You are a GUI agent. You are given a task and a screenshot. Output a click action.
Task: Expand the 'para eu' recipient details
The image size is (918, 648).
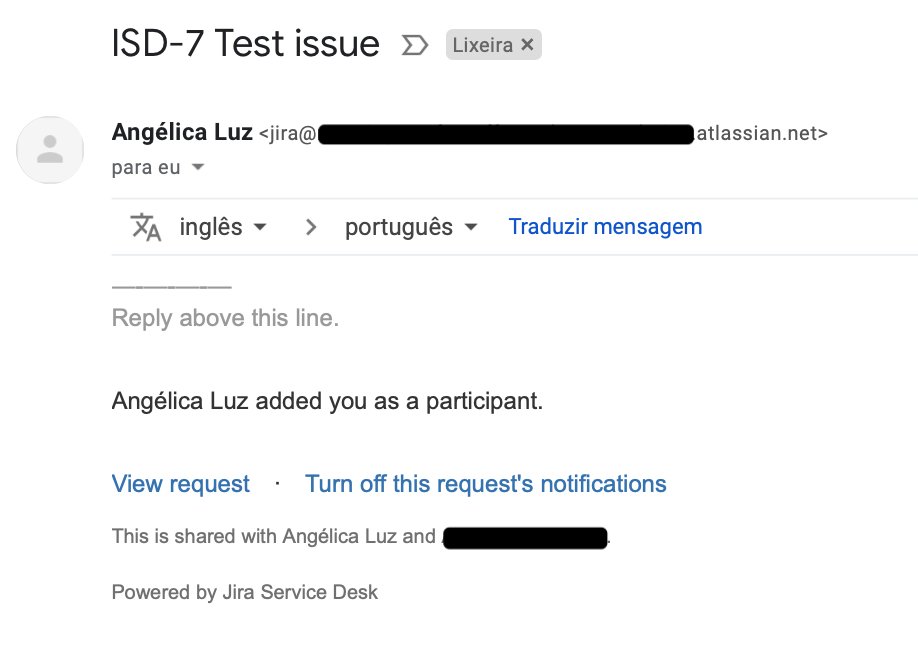(x=196, y=167)
